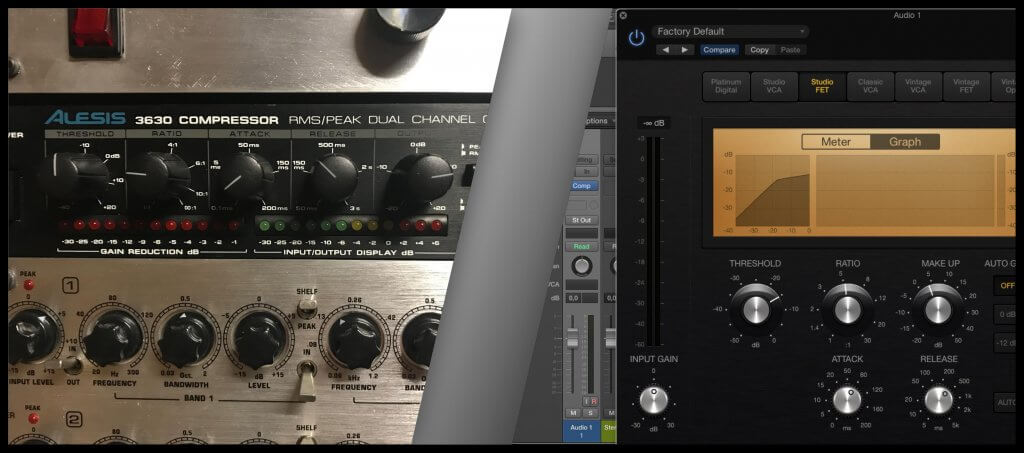Click the 0,0 dB fader value field
This screenshot has width=1024, height=453.
pos(573,298)
